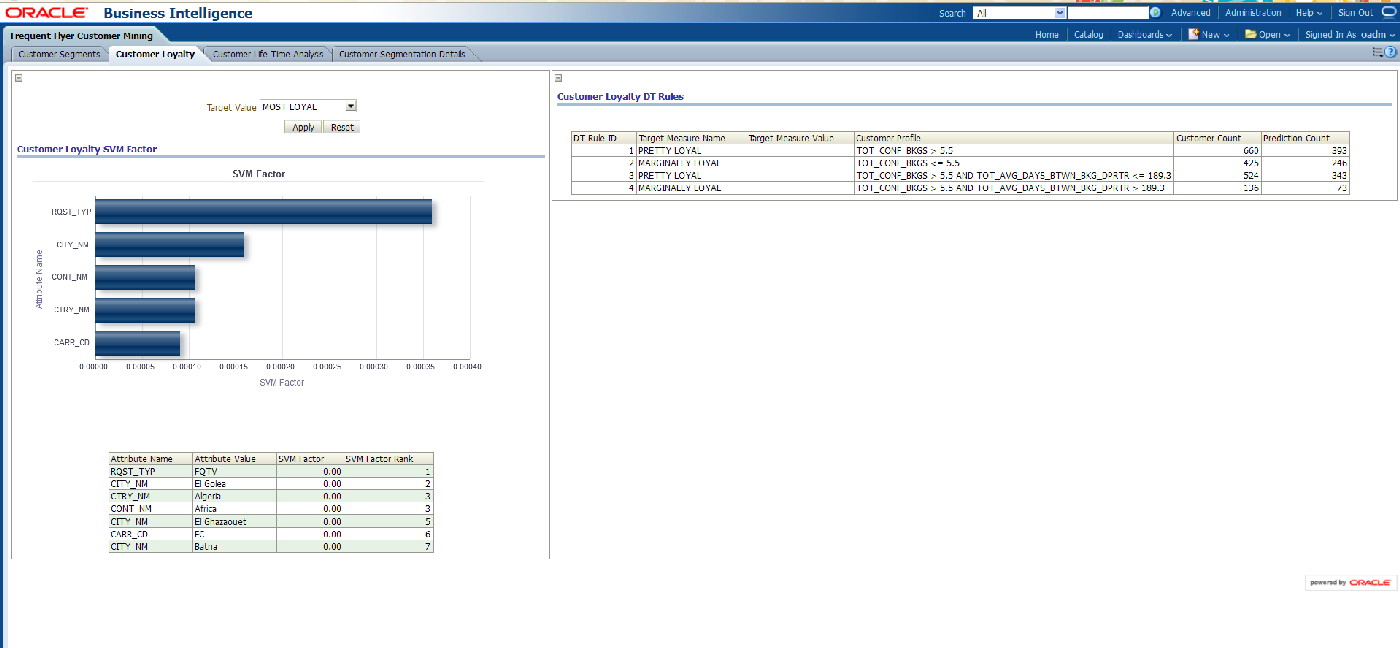Click the green search go arrow icon

click(x=1155, y=13)
